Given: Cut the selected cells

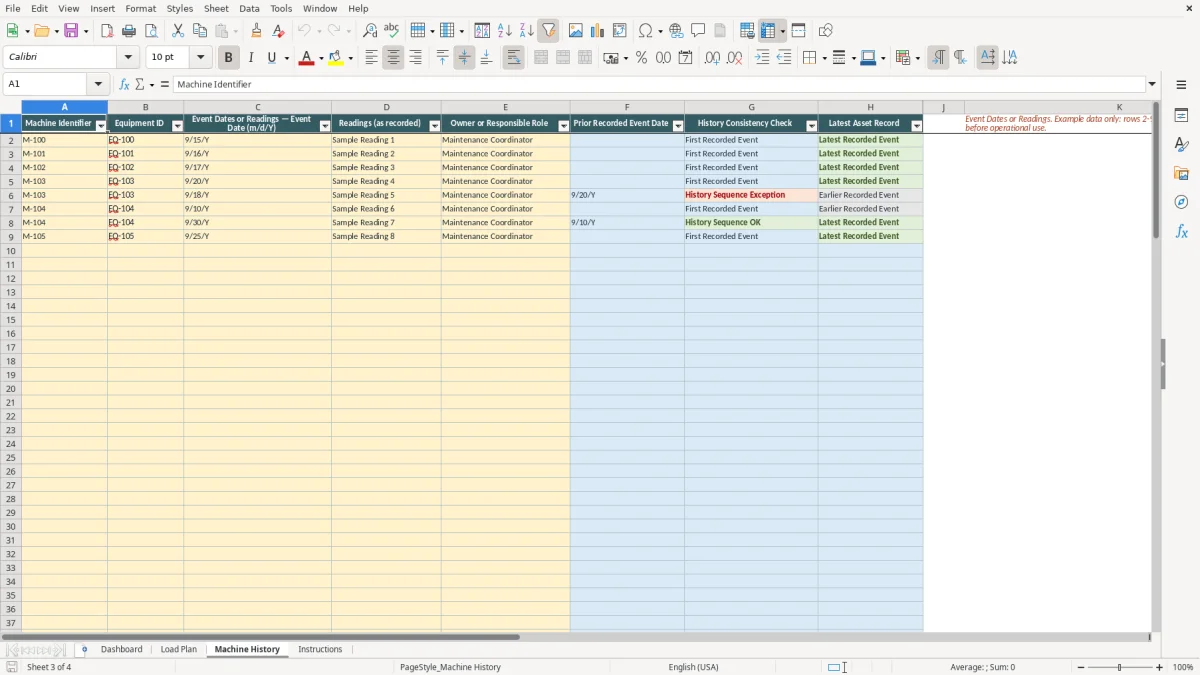Looking at the screenshot, I should (x=178, y=31).
